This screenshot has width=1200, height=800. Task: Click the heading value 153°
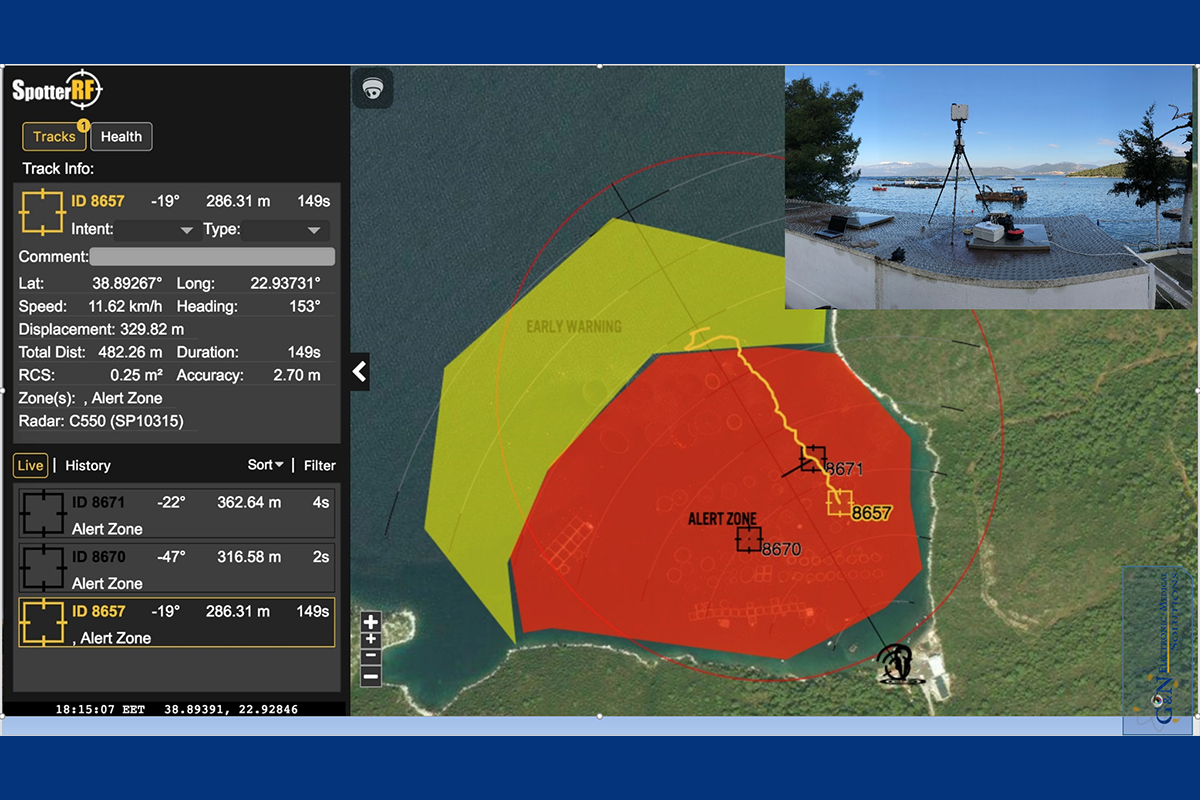pyautogui.click(x=305, y=307)
